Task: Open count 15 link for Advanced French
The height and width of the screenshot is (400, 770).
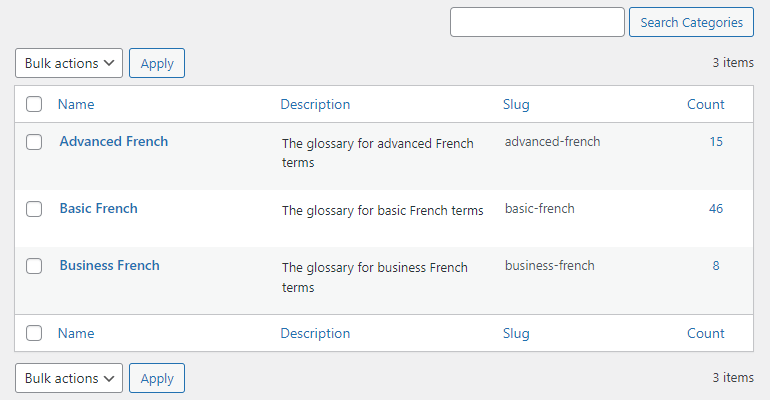Action: point(715,141)
